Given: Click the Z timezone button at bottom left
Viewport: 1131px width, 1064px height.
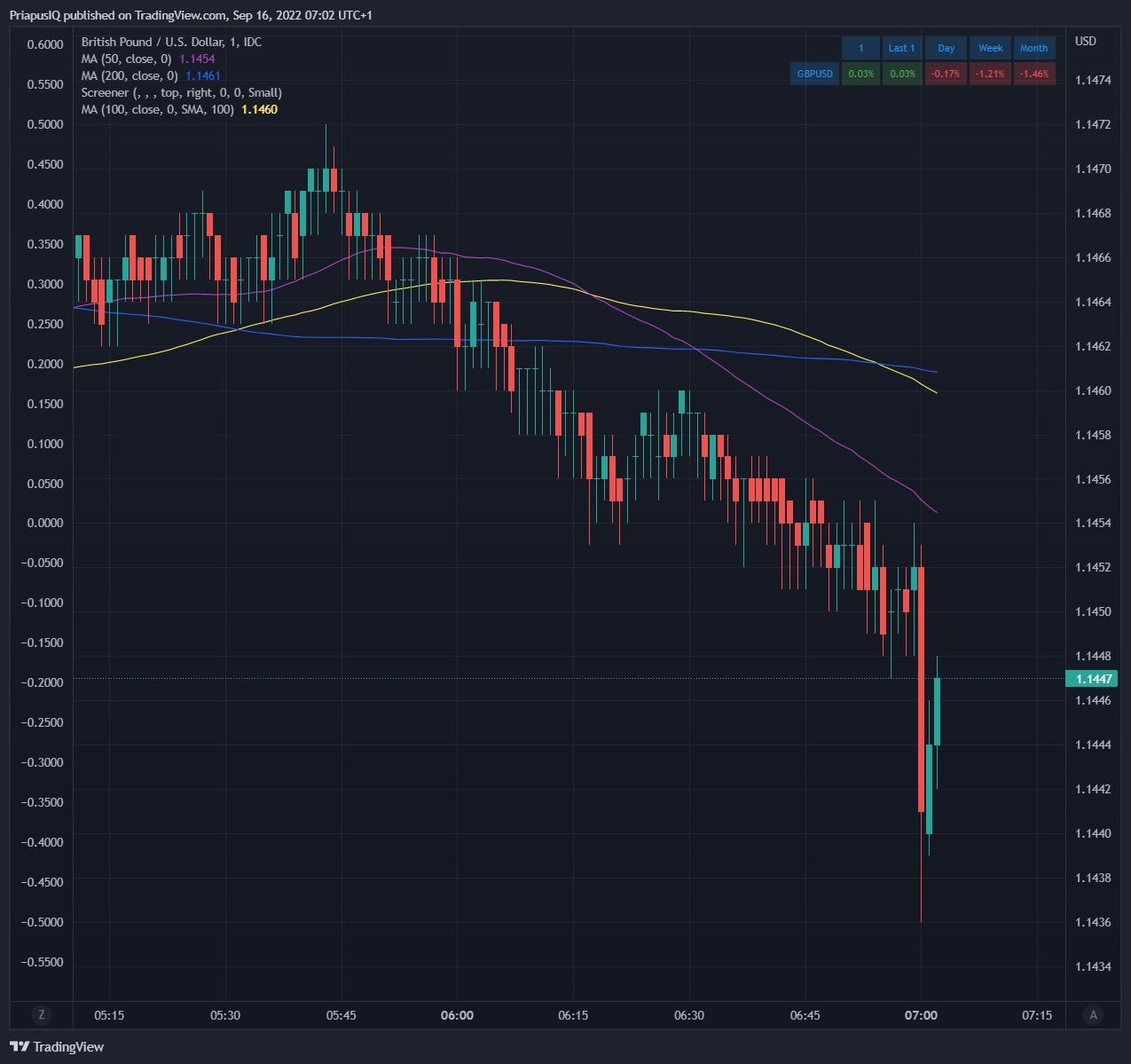Looking at the screenshot, I should click(x=41, y=1015).
